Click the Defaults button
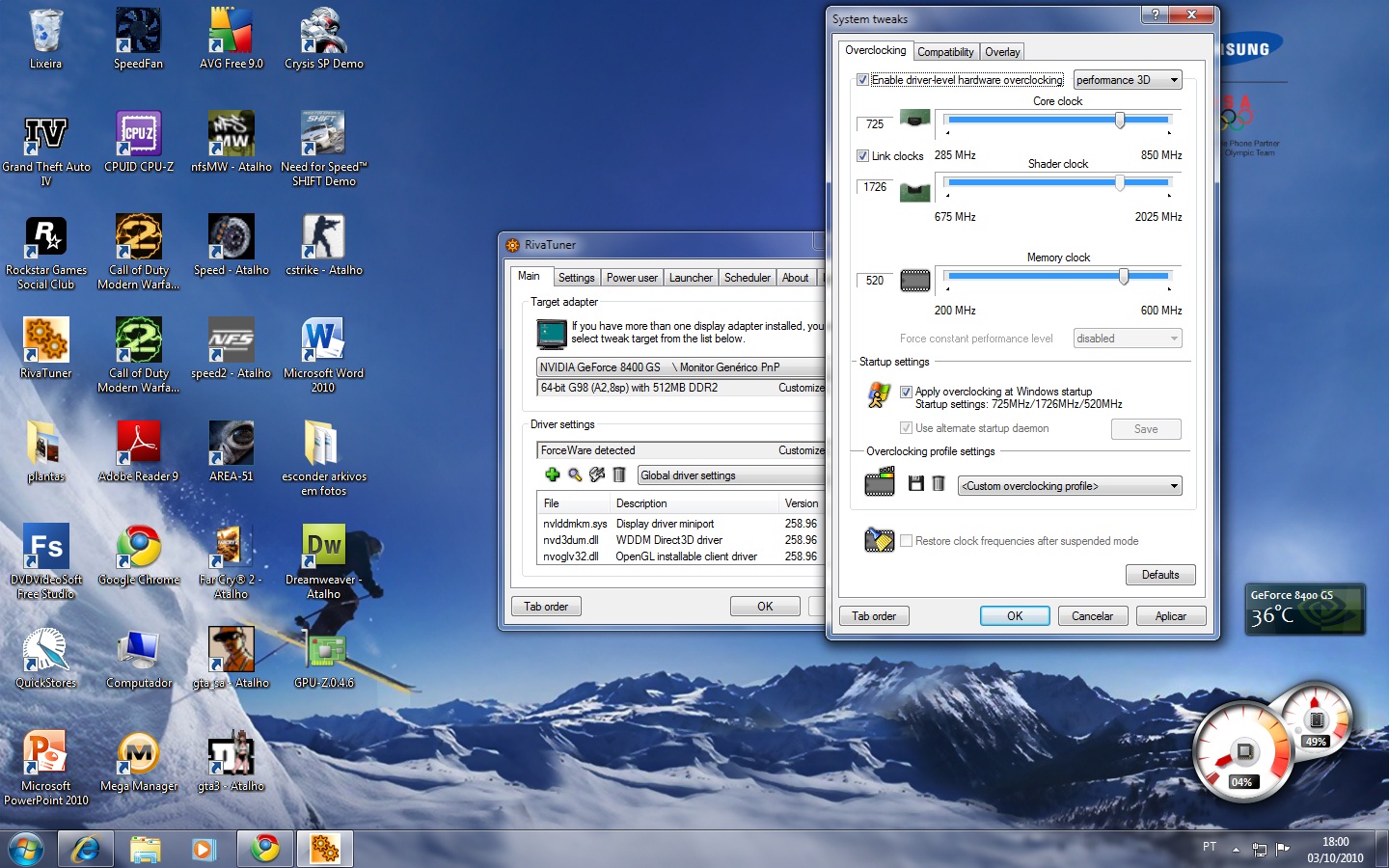Viewport: 1389px width, 868px height. 1160,575
